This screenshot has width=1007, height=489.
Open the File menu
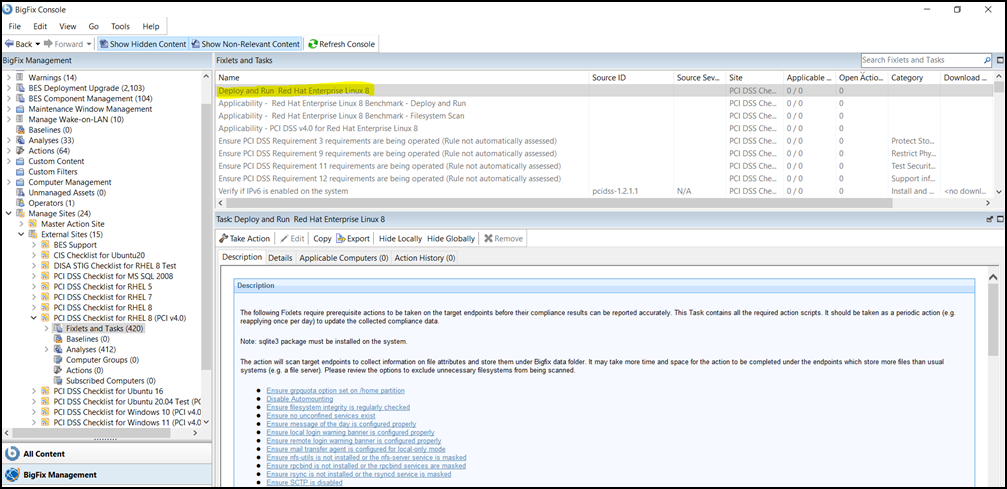pyautogui.click(x=15, y=26)
